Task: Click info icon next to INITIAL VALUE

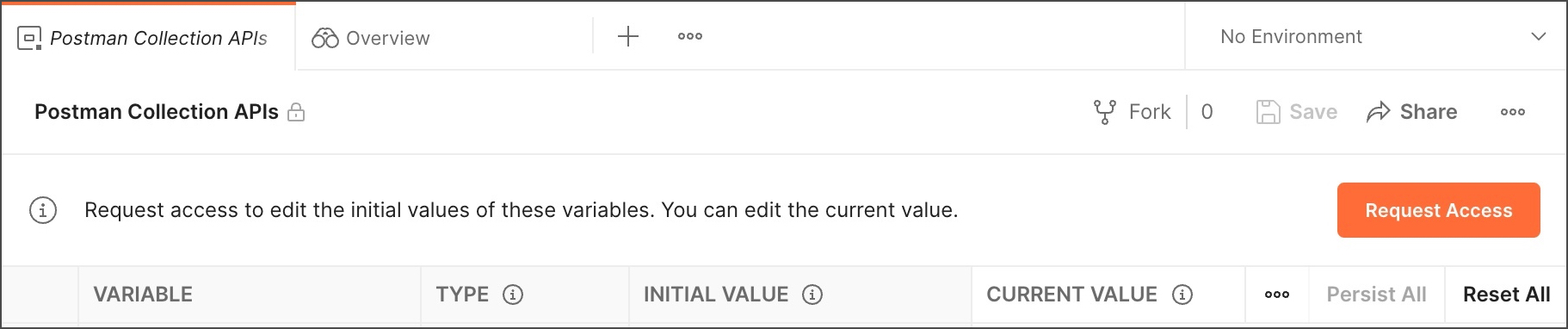Action: tap(812, 295)
